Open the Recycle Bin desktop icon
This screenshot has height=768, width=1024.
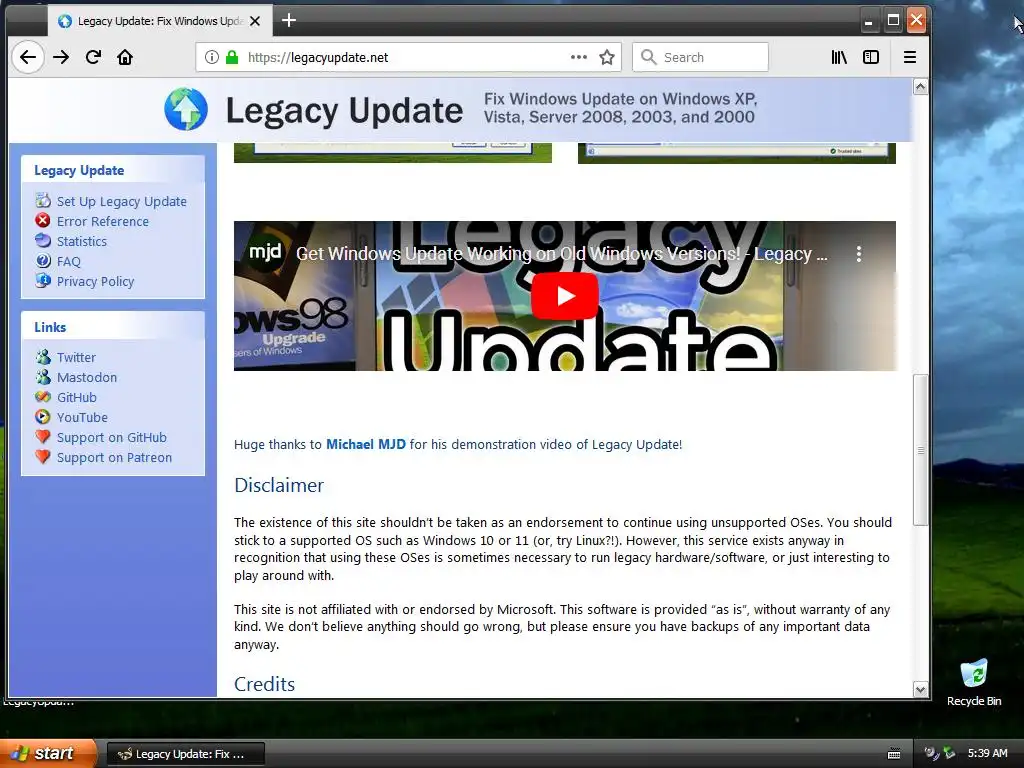pyautogui.click(x=974, y=683)
